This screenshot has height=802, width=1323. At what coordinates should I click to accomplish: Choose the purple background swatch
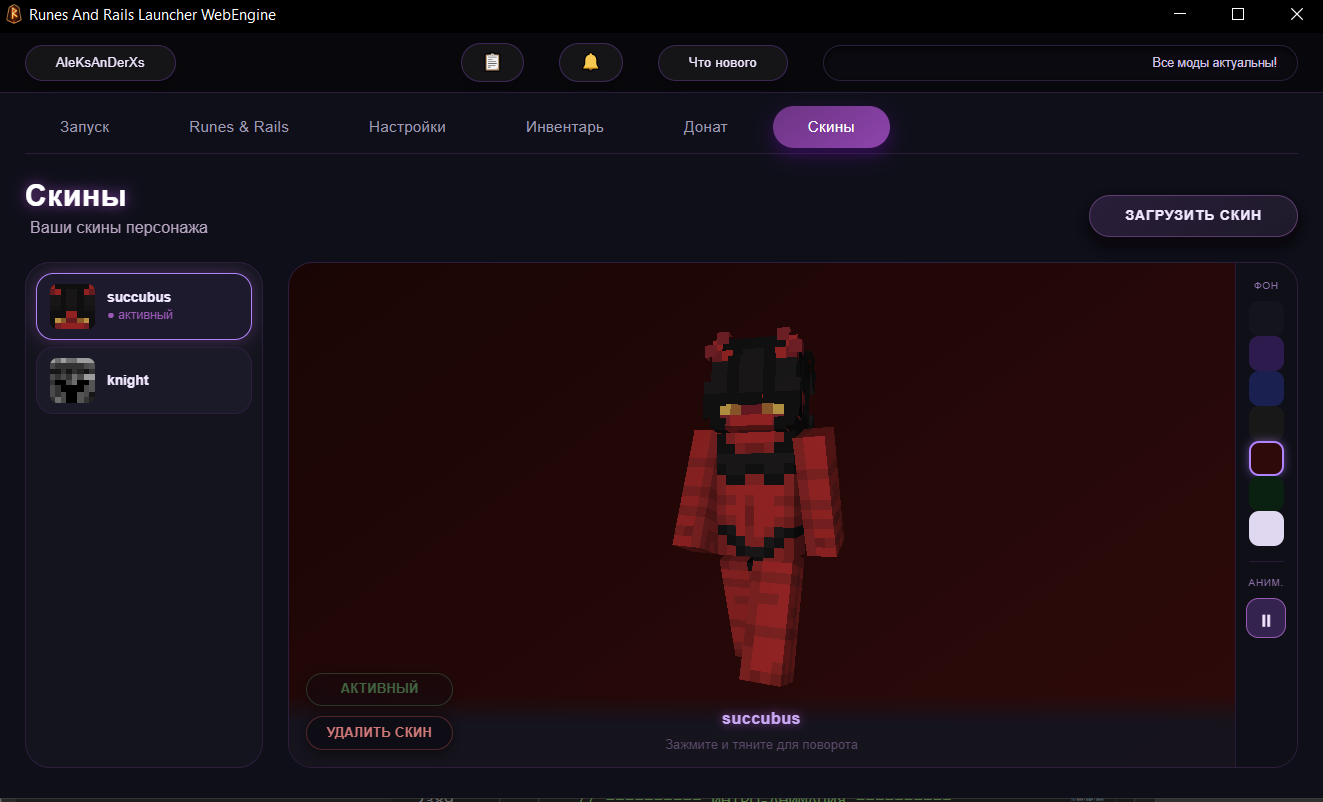[1266, 354]
